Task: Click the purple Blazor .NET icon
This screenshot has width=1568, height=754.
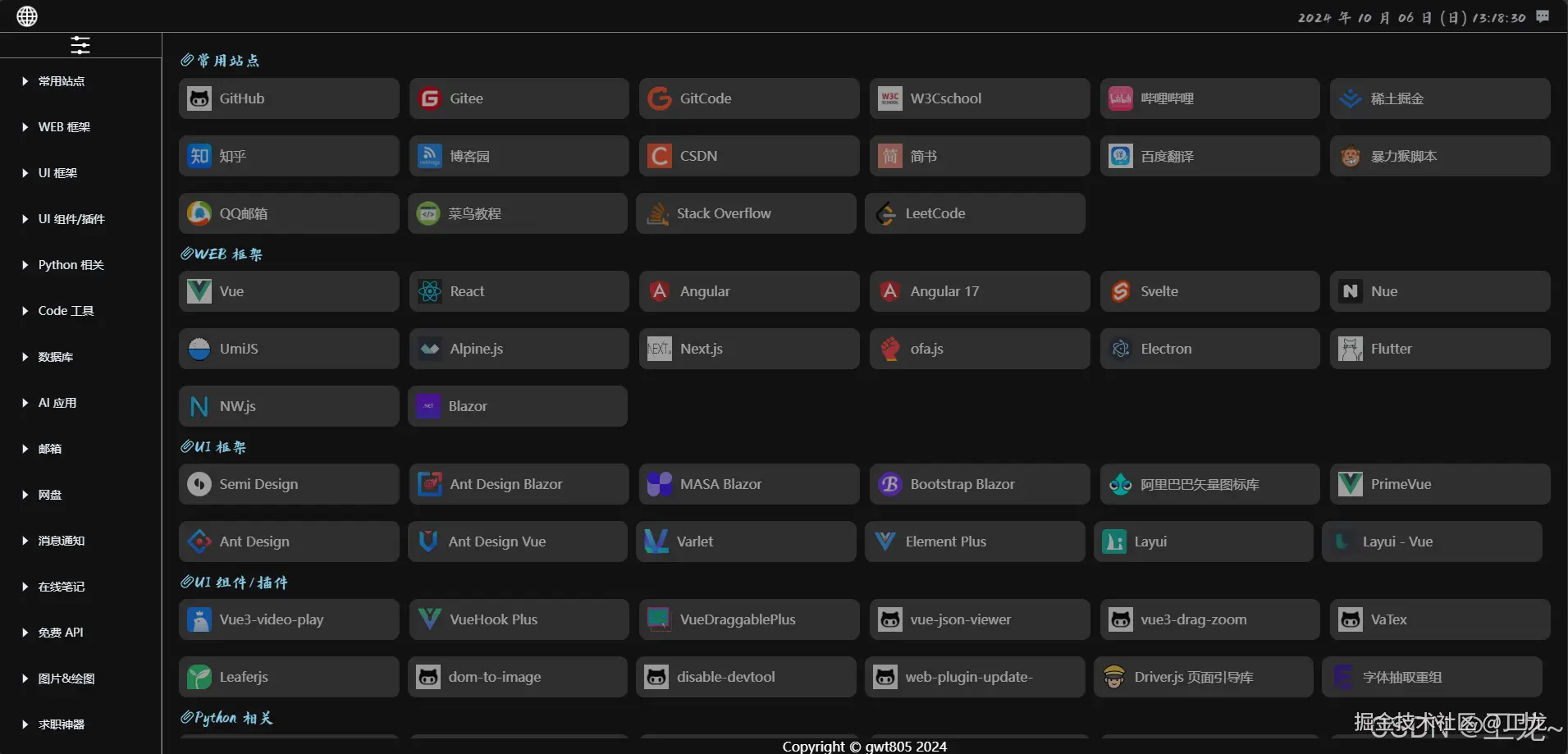Action: point(428,406)
